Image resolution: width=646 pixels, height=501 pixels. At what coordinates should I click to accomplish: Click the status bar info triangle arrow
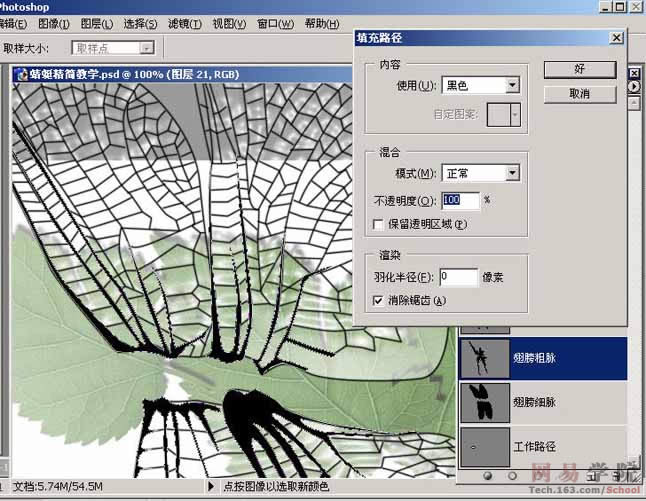pos(211,487)
